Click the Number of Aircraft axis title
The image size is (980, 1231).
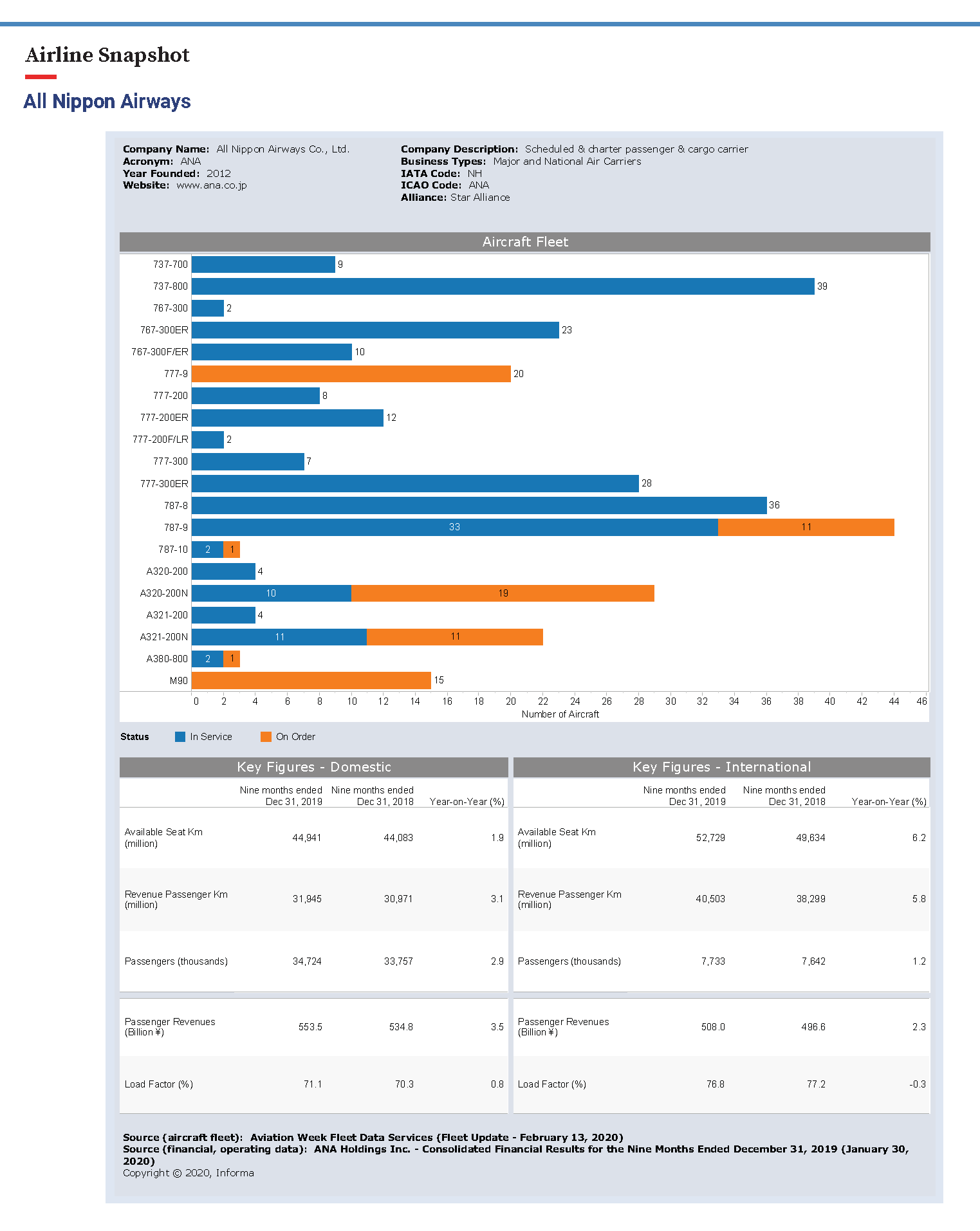[x=560, y=714]
